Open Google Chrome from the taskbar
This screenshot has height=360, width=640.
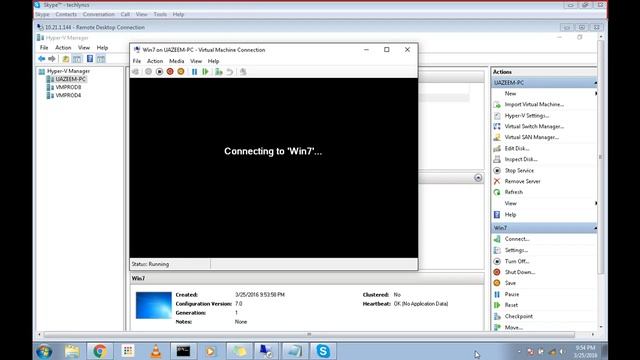(x=99, y=351)
